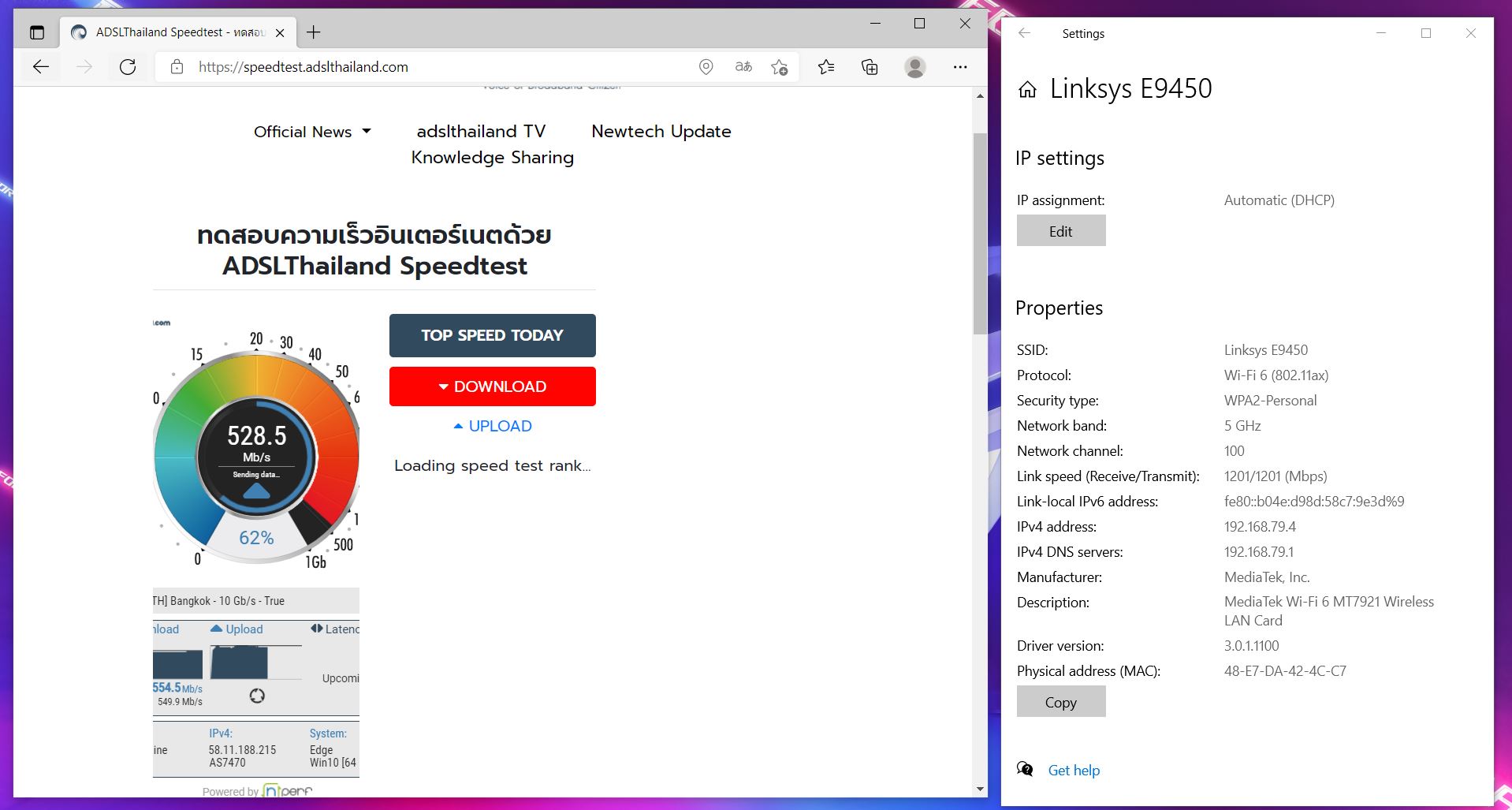Maximize the Edge browser window

[919, 24]
